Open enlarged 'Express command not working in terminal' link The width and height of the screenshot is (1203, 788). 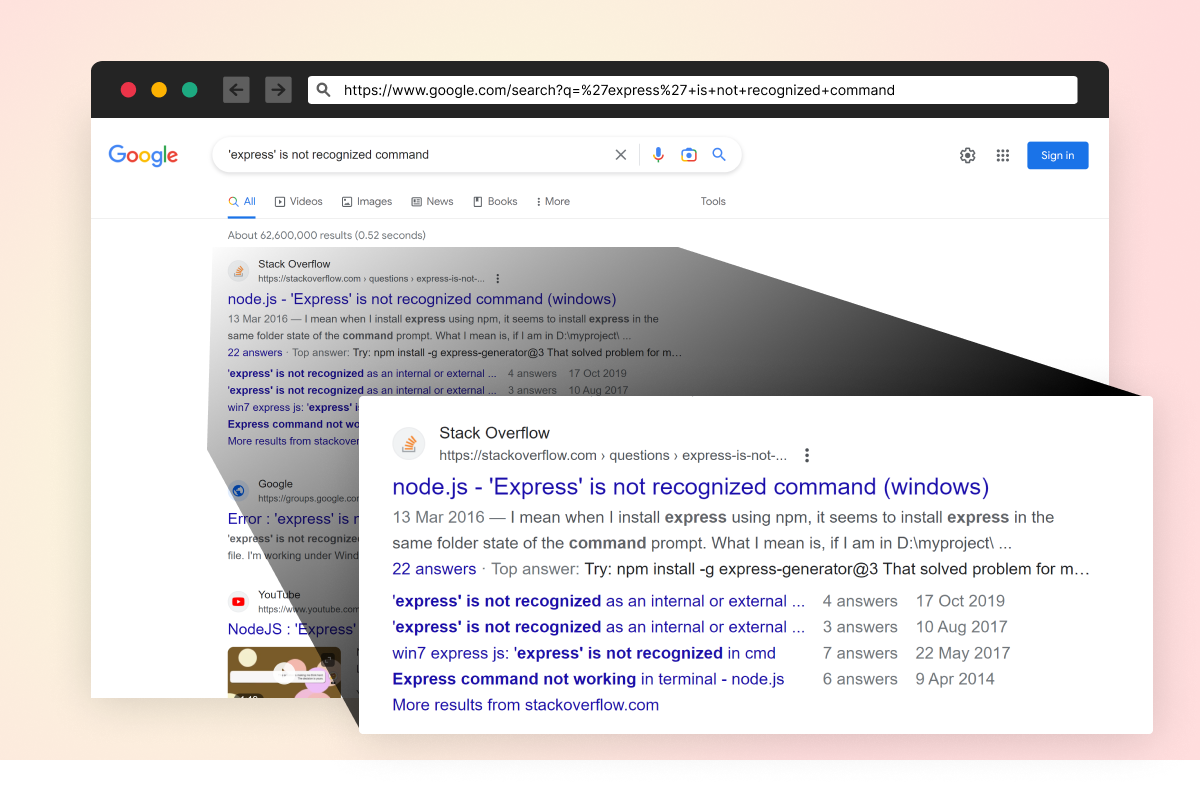pyautogui.click(x=588, y=679)
